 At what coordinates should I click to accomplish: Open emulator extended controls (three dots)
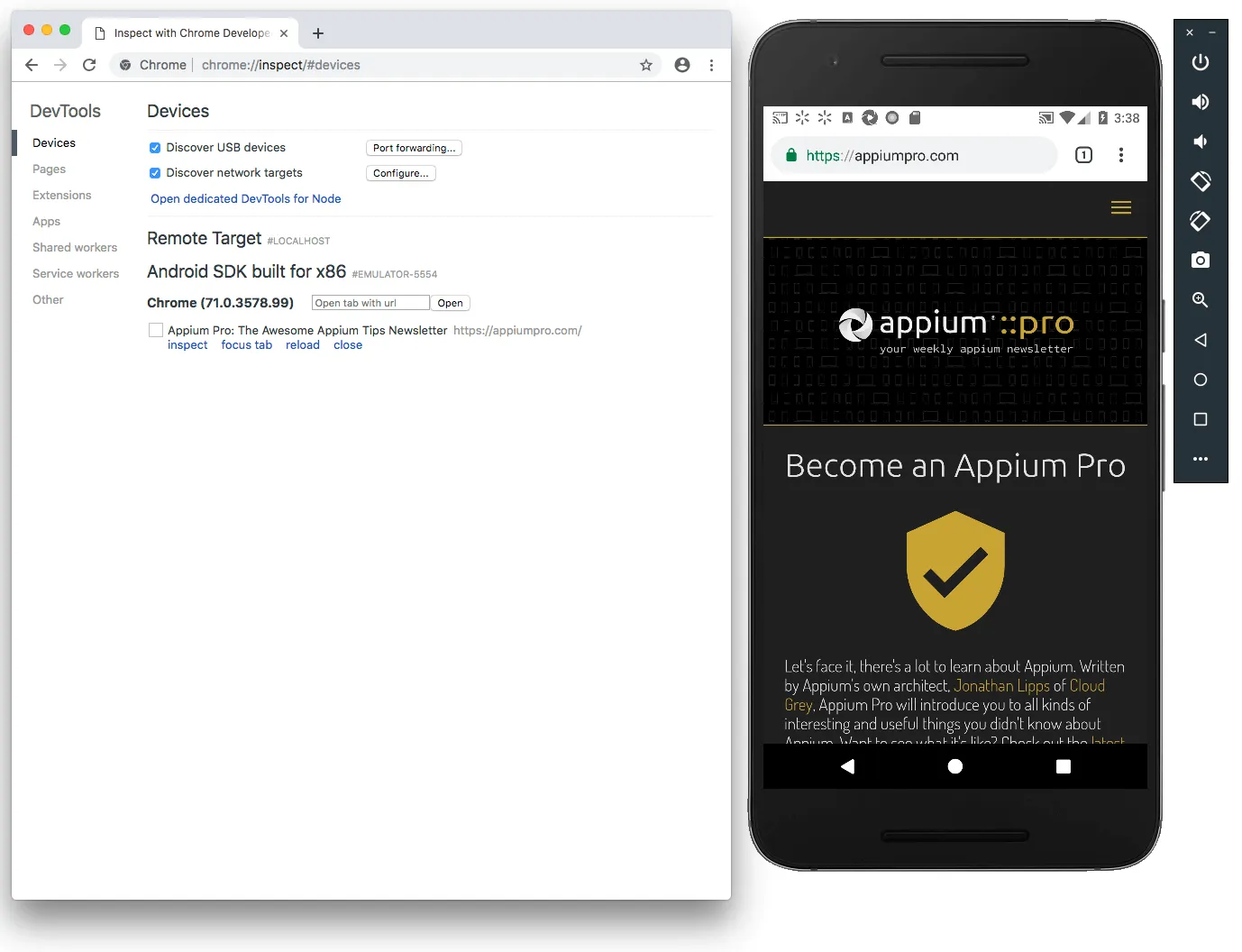point(1200,459)
